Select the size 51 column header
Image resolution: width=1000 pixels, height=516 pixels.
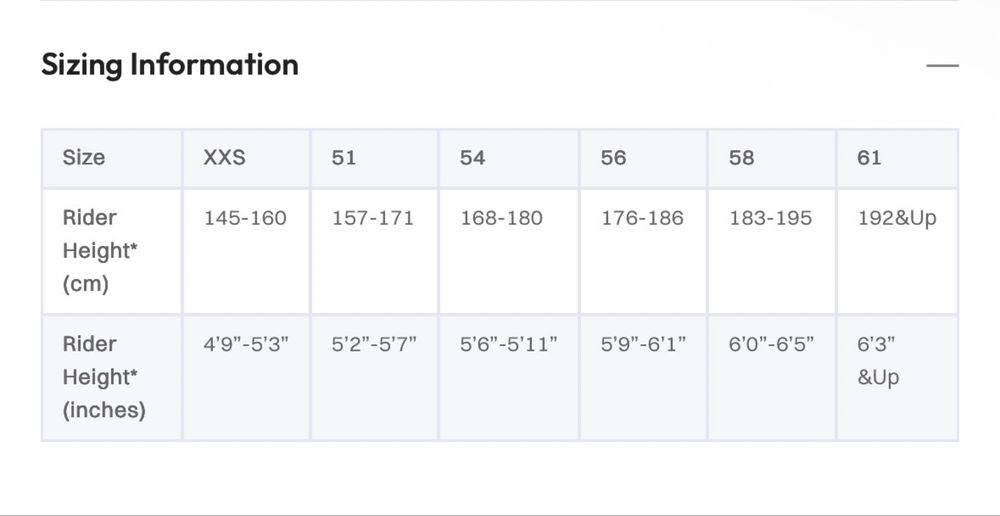click(344, 158)
